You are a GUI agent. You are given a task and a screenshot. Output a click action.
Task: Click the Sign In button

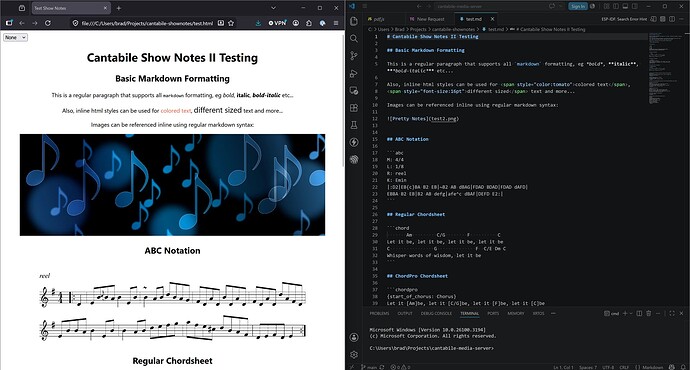pos(577,6)
